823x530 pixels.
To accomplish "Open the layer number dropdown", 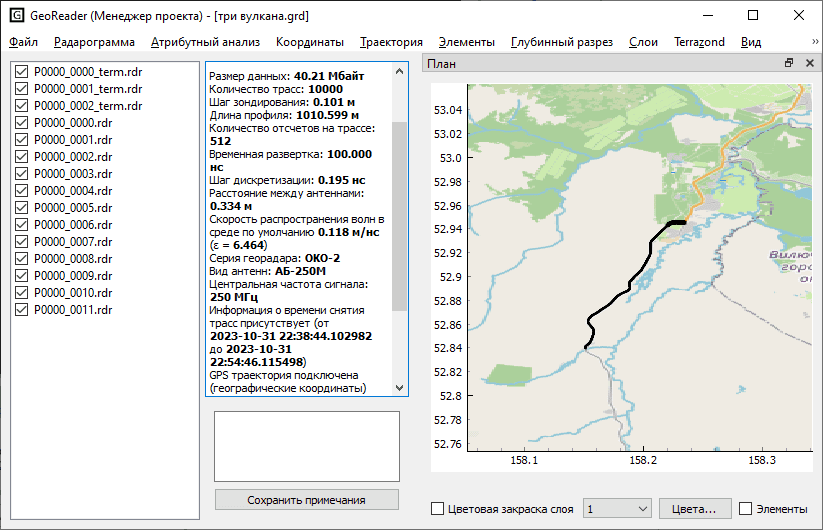I will pyautogui.click(x=617, y=509).
